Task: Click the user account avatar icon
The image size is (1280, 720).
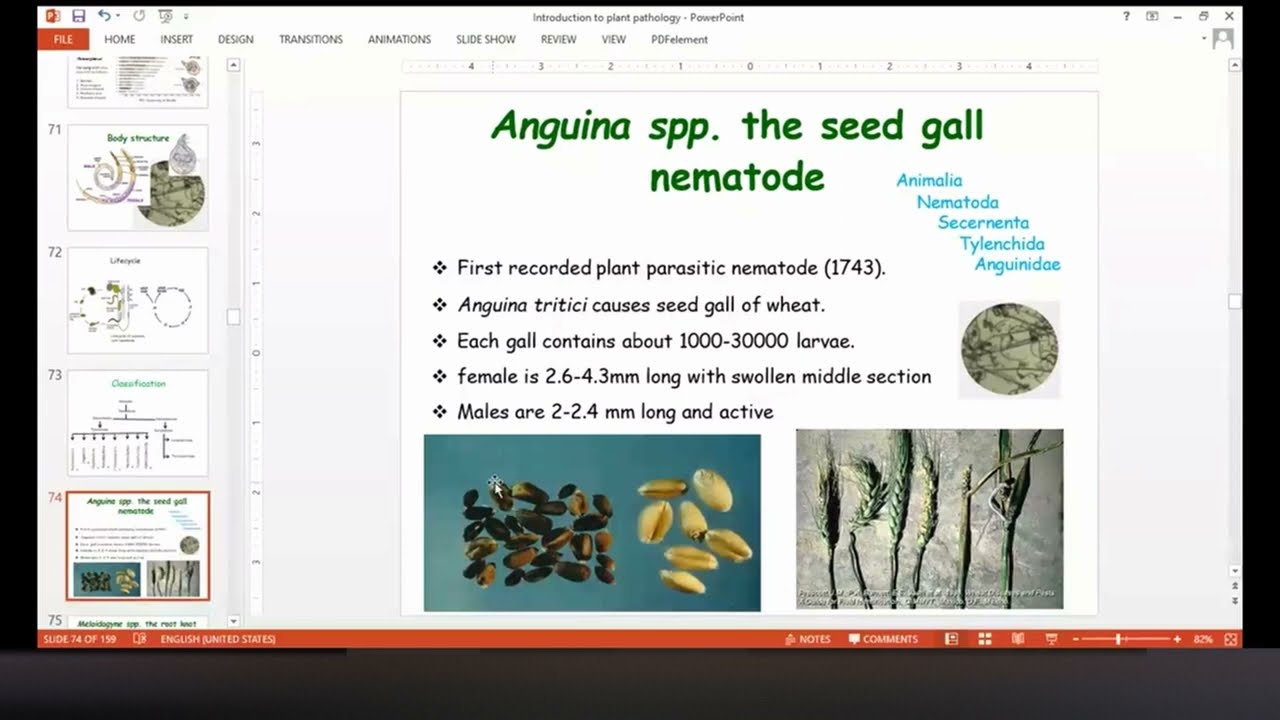Action: [x=1222, y=39]
